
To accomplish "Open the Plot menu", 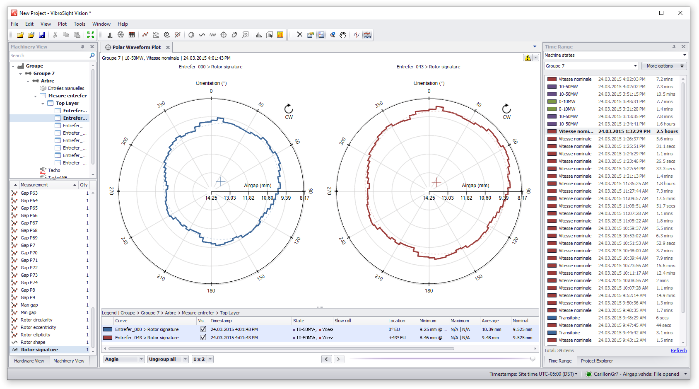I will coord(62,24).
